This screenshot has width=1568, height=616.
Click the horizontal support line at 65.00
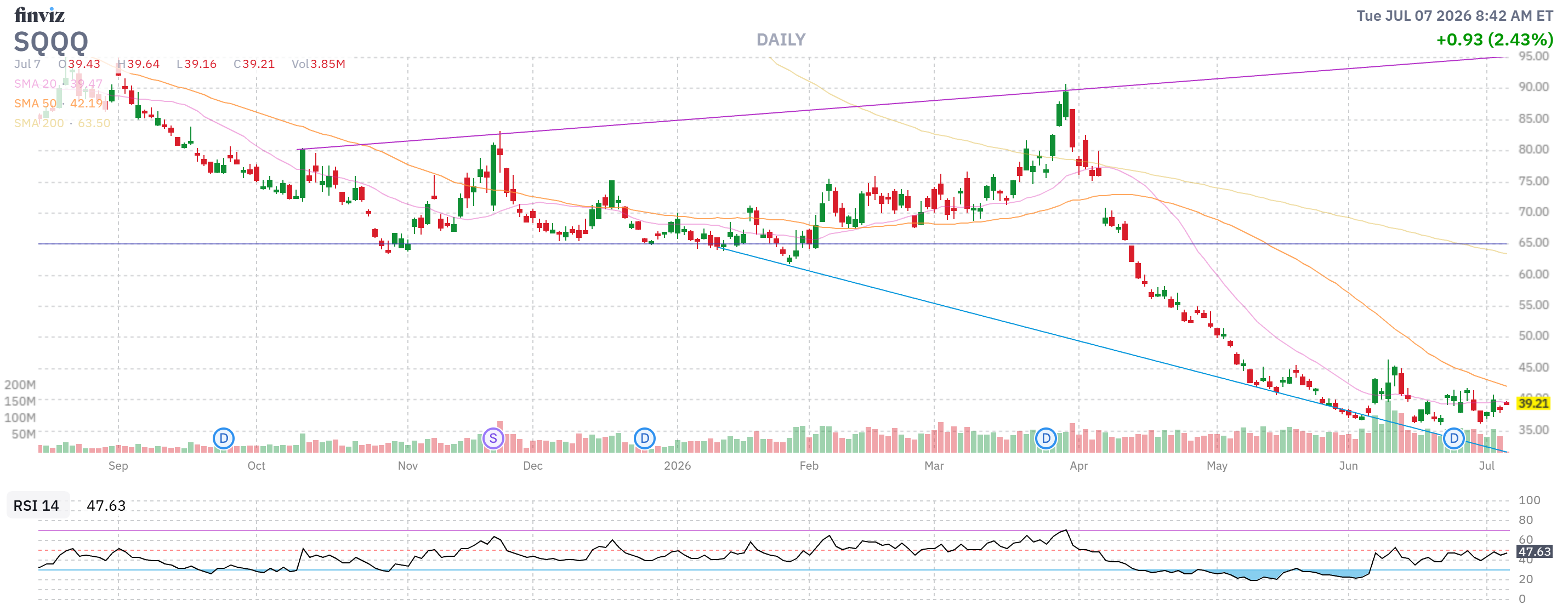coord(772,243)
